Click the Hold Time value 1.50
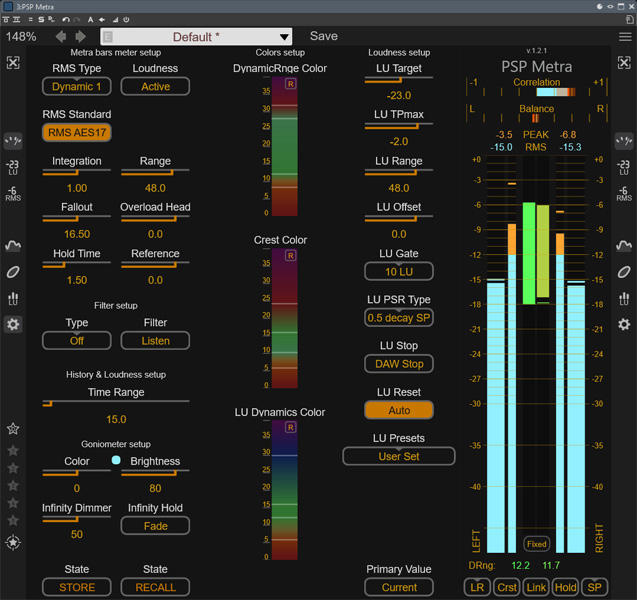 (77, 280)
